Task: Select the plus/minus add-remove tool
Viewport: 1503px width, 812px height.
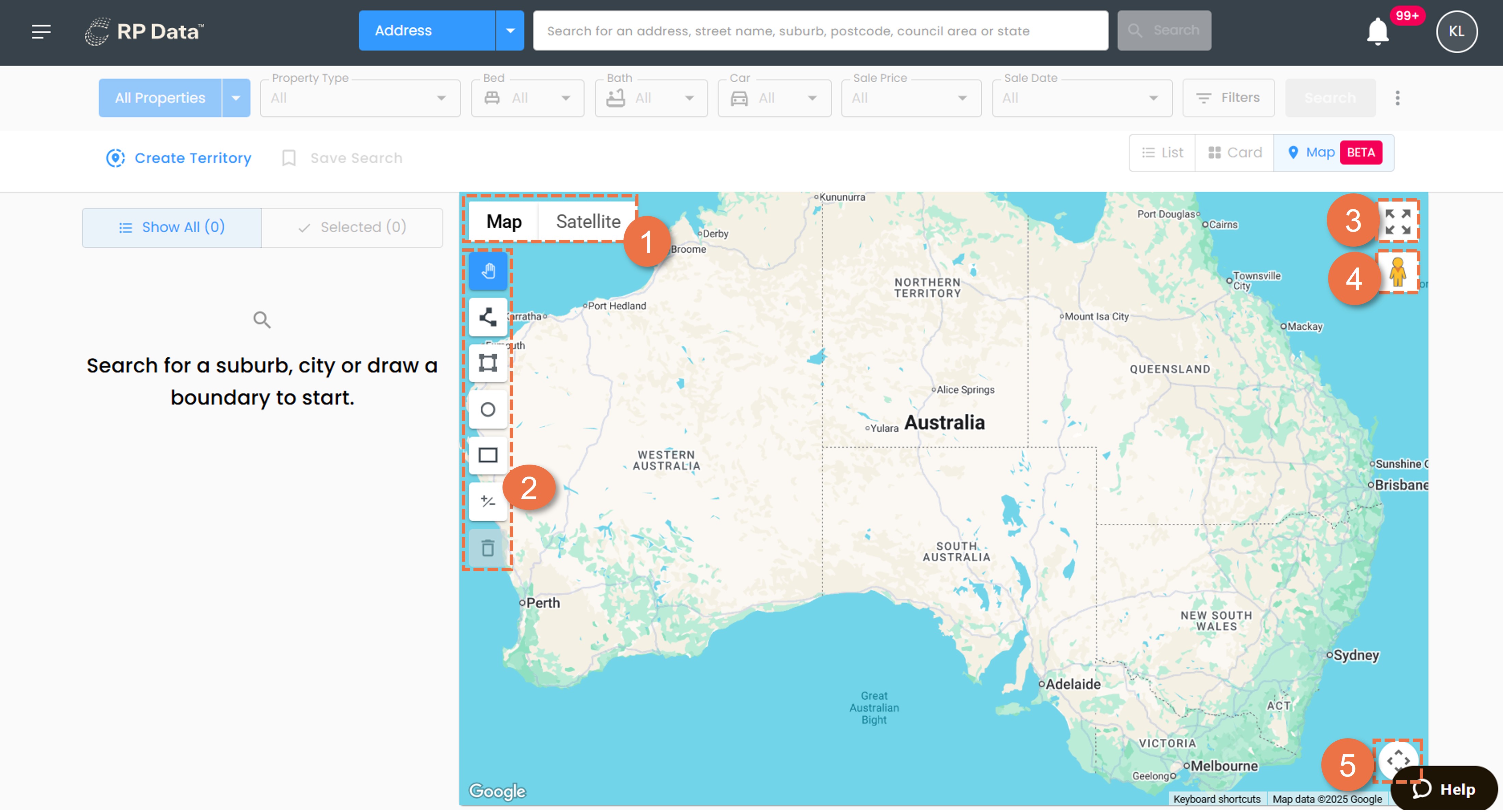Action: pyautogui.click(x=488, y=502)
